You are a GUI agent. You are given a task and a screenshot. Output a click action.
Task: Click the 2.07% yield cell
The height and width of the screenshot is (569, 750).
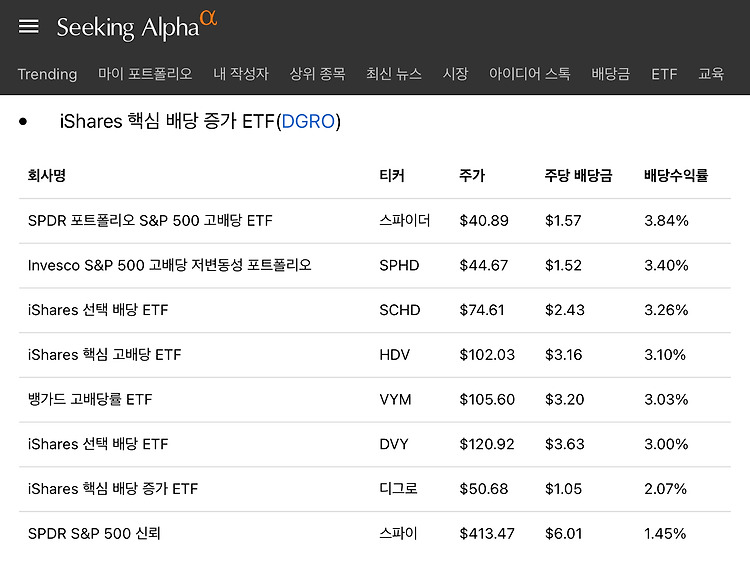665,489
